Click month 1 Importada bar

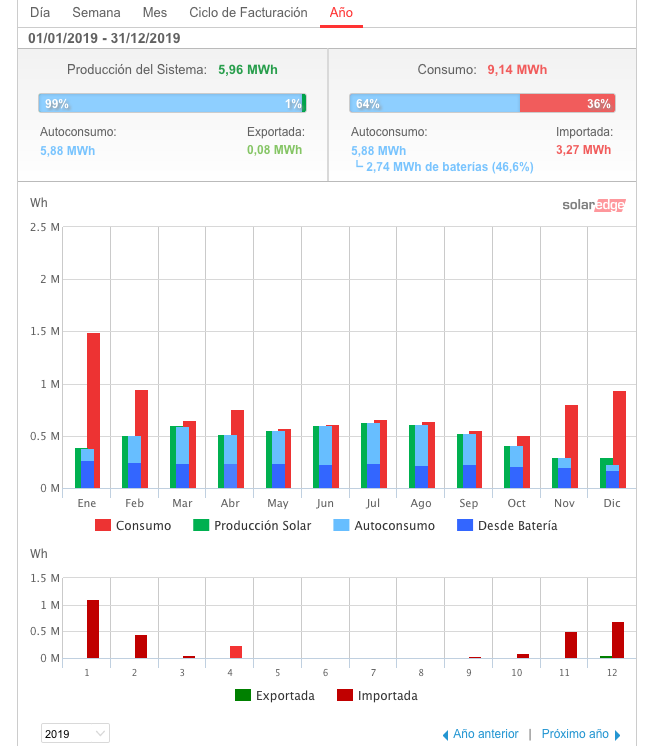click(x=93, y=629)
